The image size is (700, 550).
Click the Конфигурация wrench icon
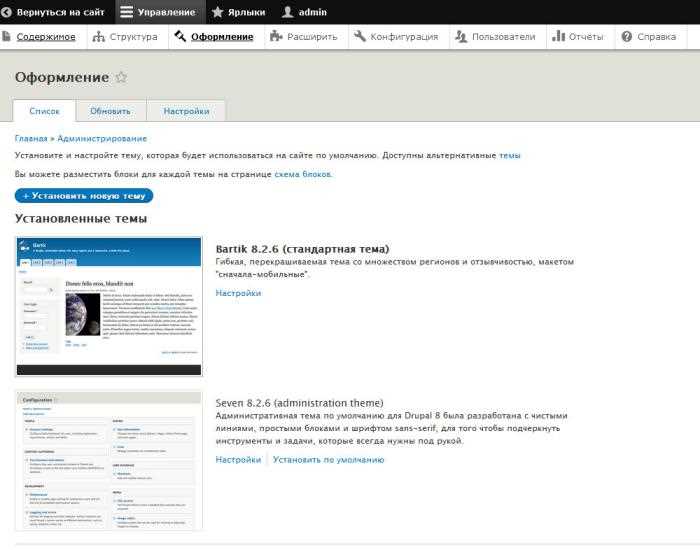point(359,36)
